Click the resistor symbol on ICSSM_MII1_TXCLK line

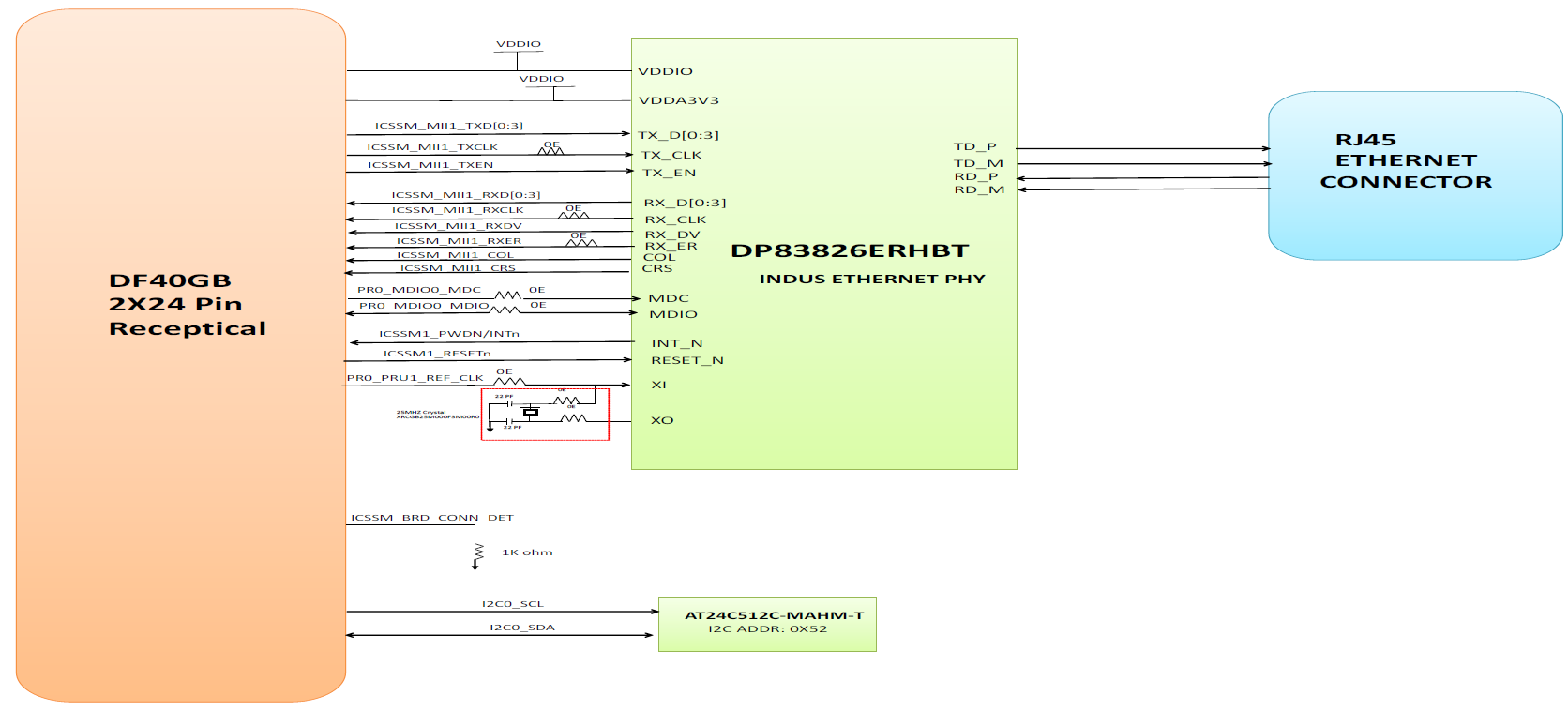(x=550, y=151)
